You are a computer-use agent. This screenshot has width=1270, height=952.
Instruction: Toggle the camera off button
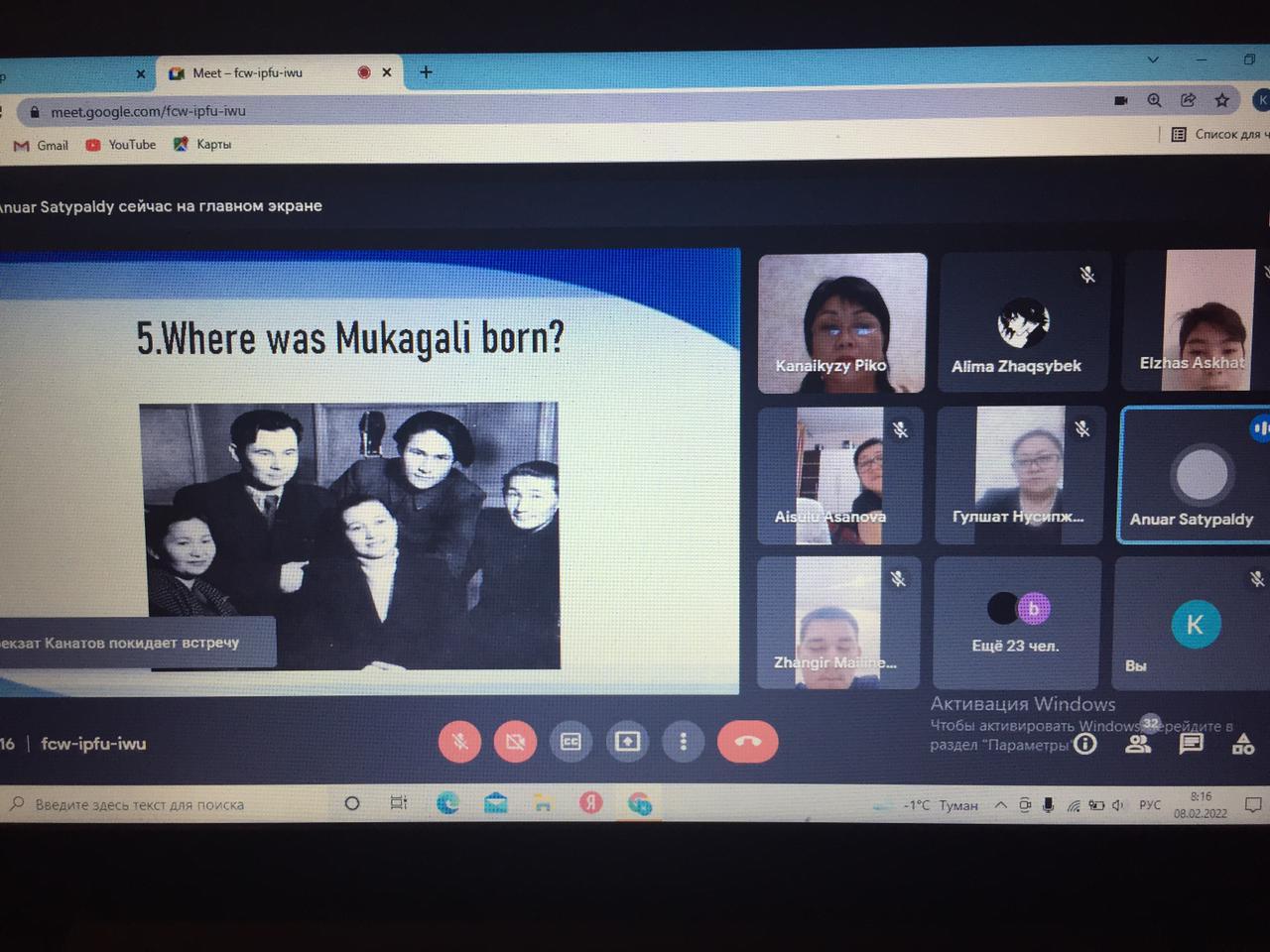point(515,742)
